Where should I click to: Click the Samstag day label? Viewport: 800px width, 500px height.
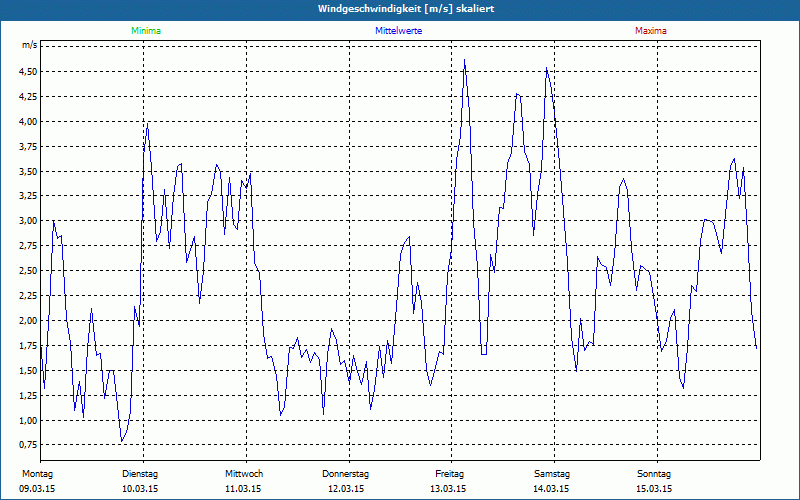[552, 474]
